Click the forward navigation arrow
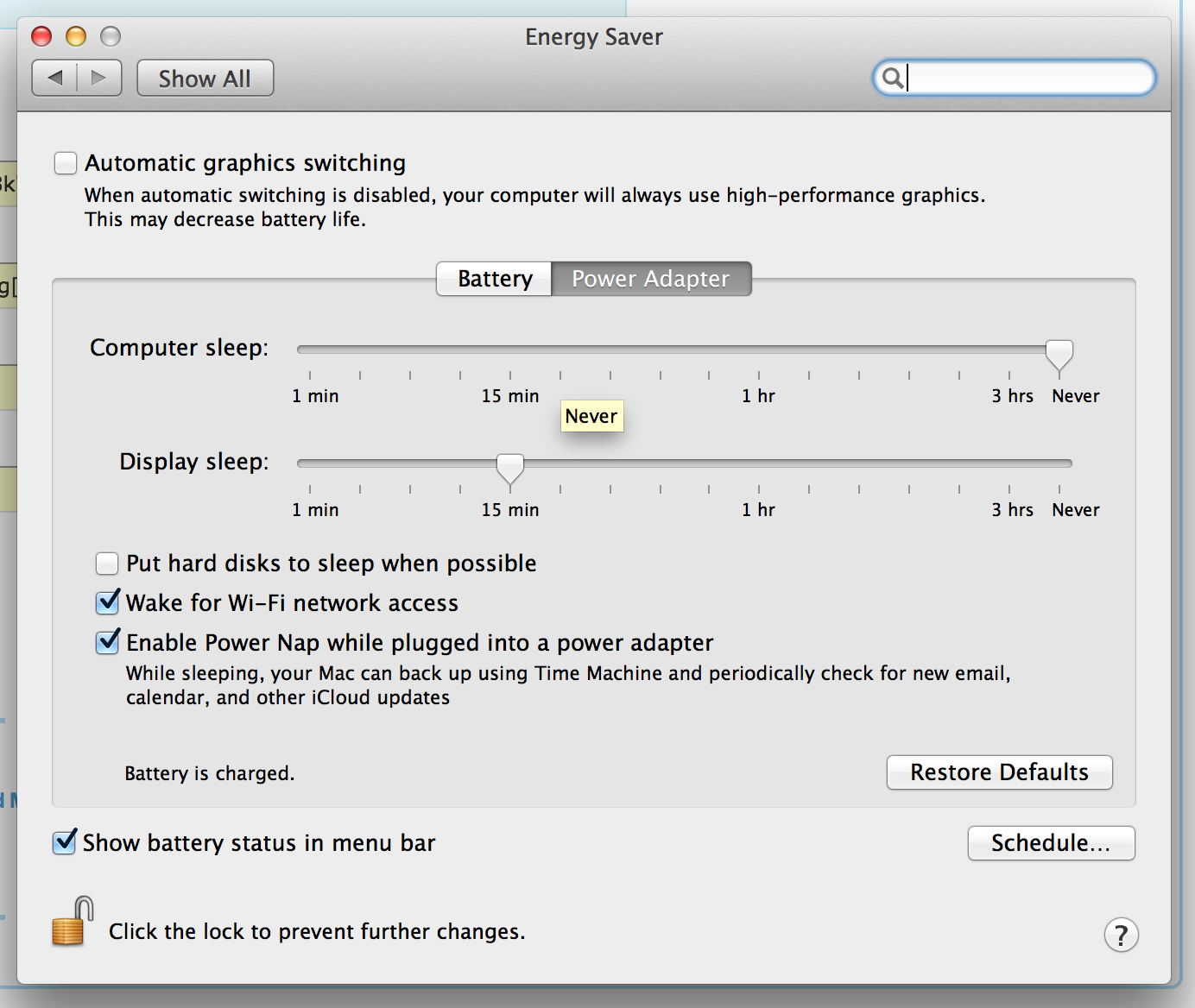Screen dimensions: 1195x1008 click(x=99, y=78)
